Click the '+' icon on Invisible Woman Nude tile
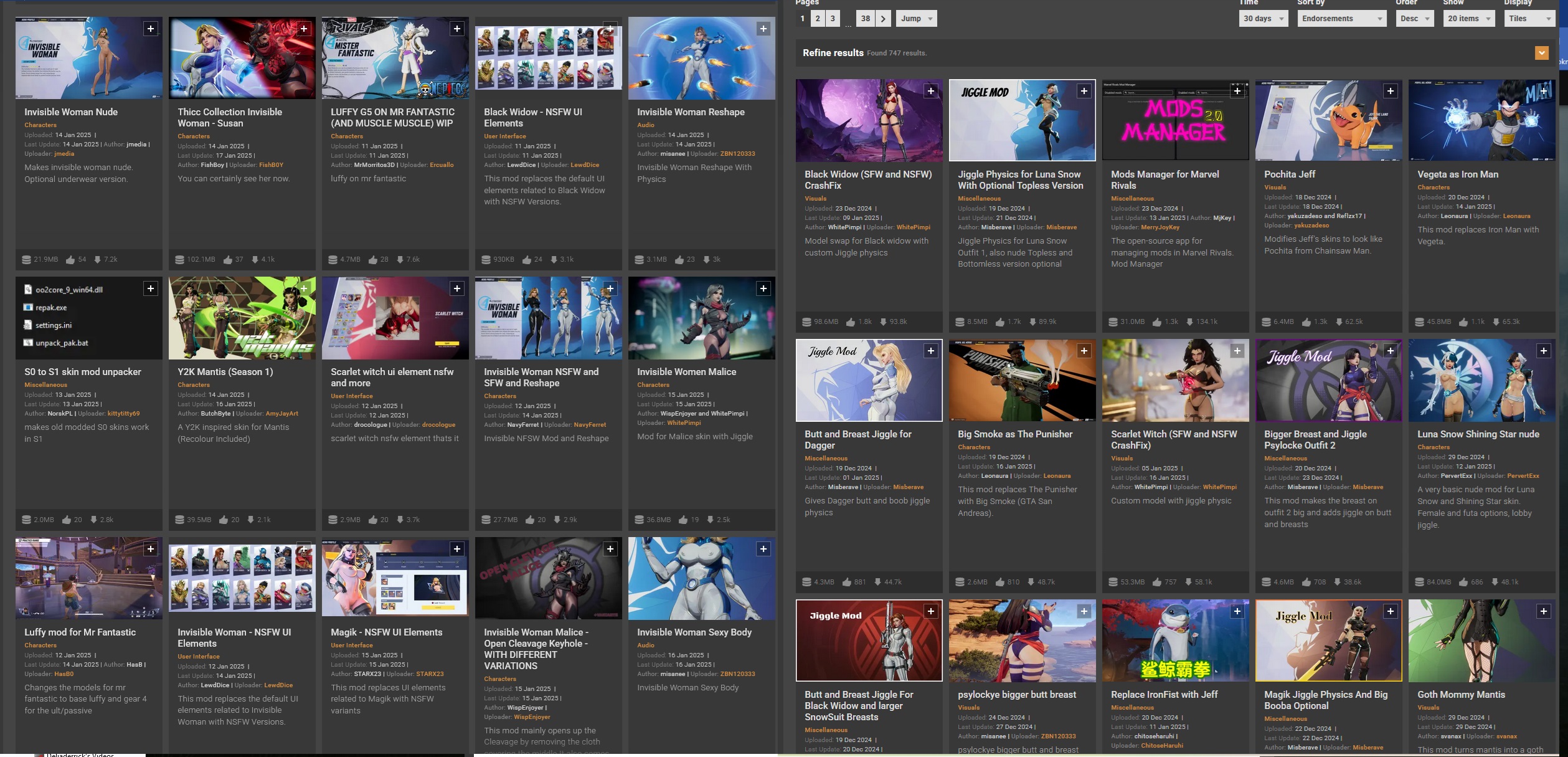The height and width of the screenshot is (757, 1568). tap(150, 28)
